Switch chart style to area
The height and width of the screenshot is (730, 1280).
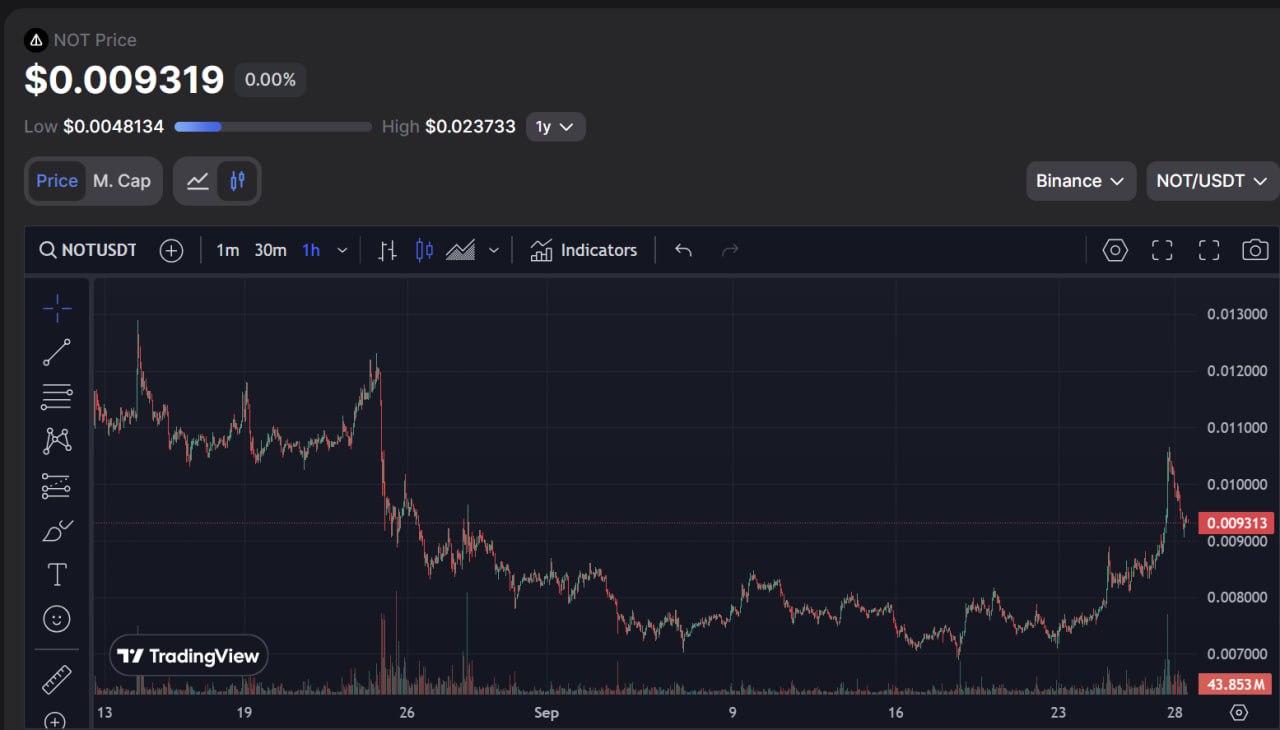[x=460, y=250]
